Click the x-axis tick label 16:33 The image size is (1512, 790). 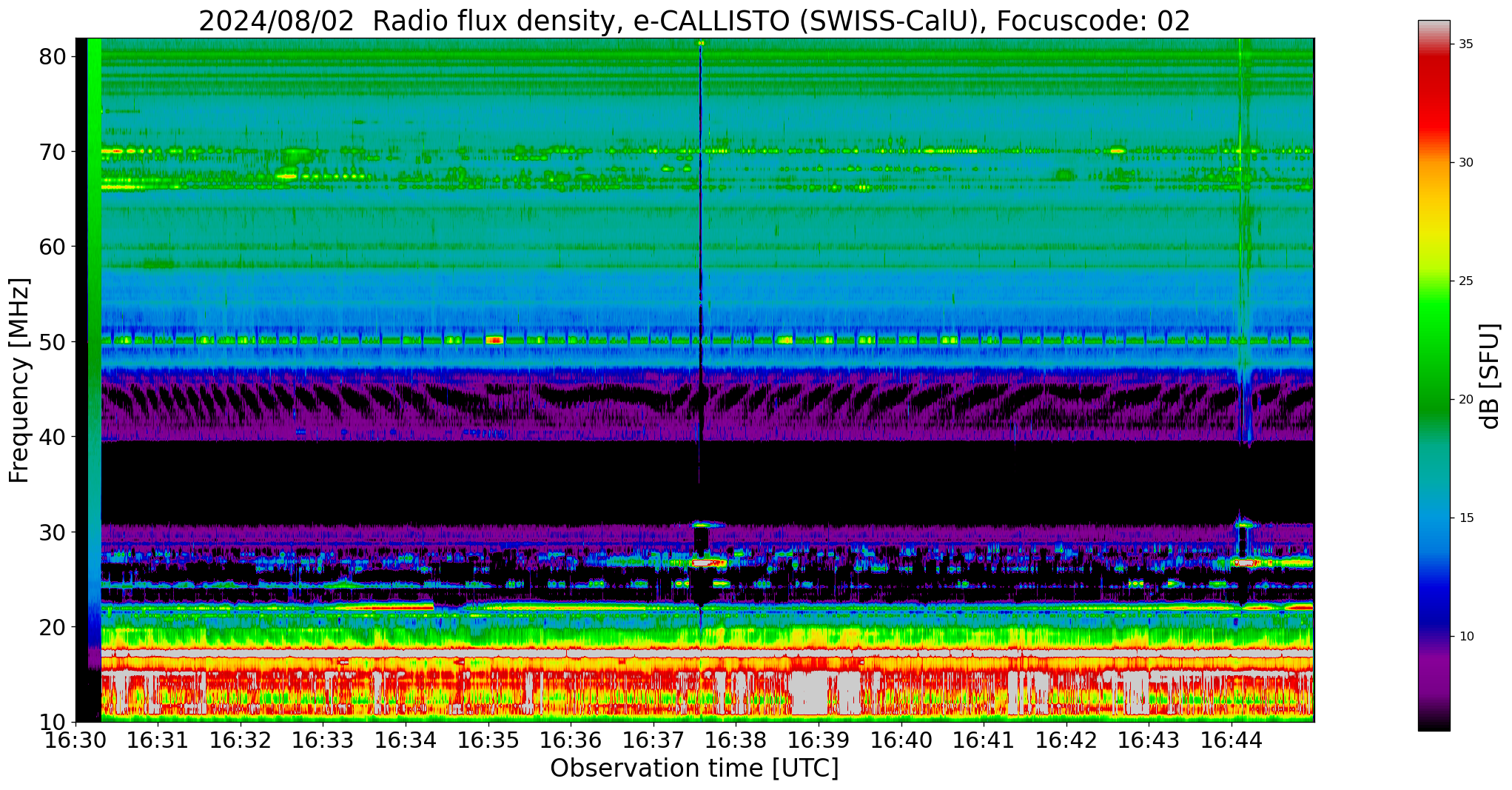tap(323, 740)
